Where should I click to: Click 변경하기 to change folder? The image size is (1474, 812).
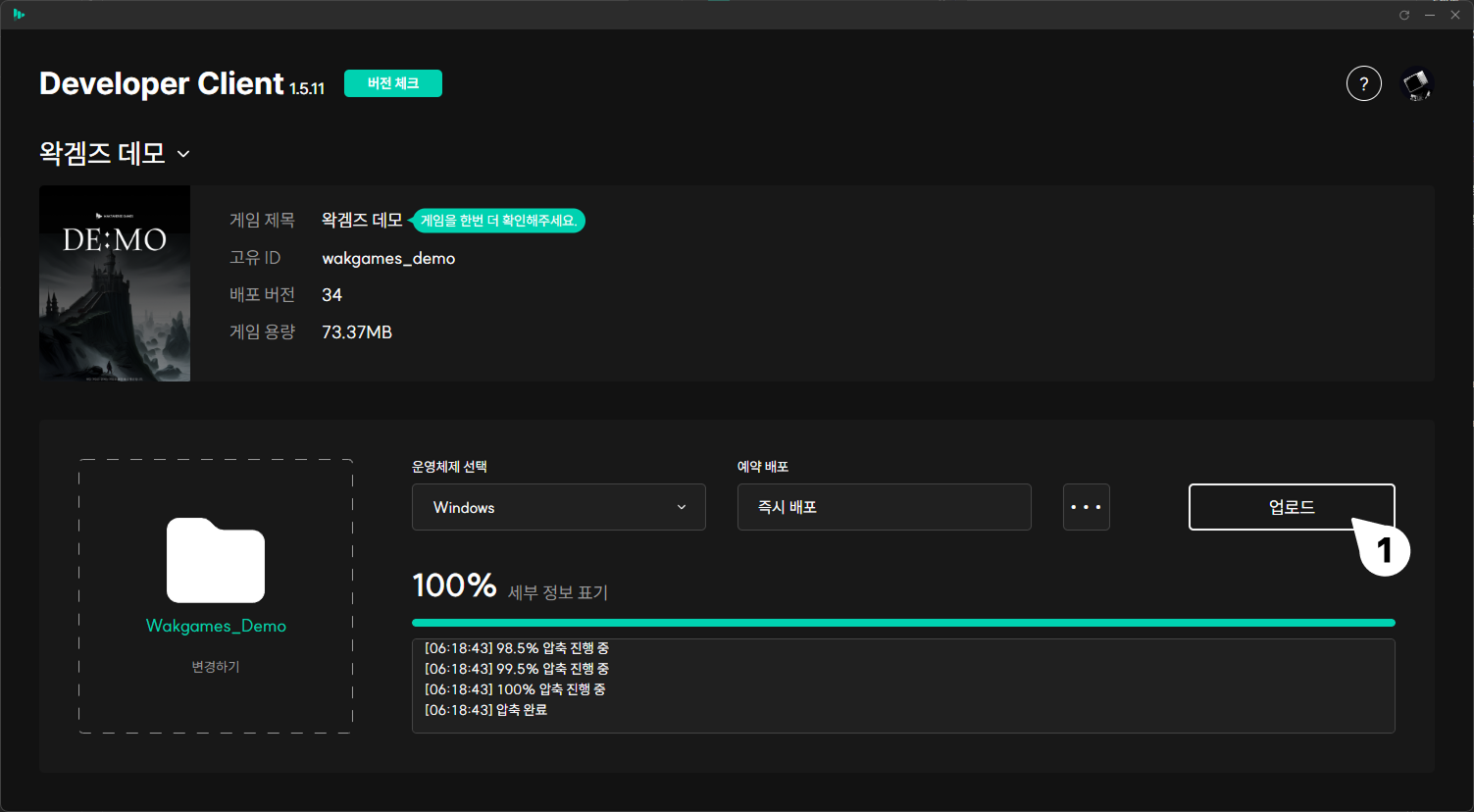click(216, 667)
